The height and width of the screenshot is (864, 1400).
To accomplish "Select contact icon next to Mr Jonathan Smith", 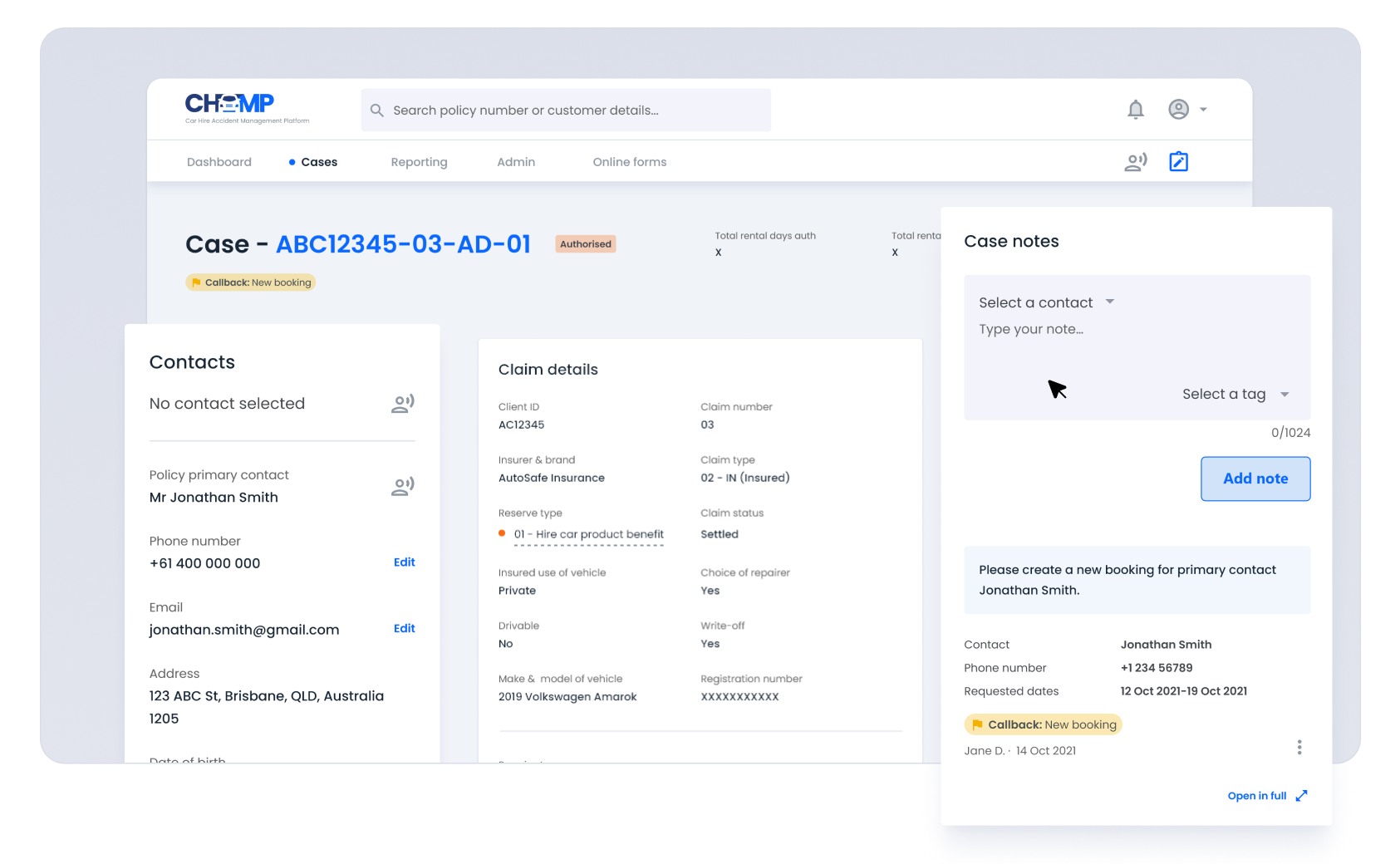I will tap(403, 486).
